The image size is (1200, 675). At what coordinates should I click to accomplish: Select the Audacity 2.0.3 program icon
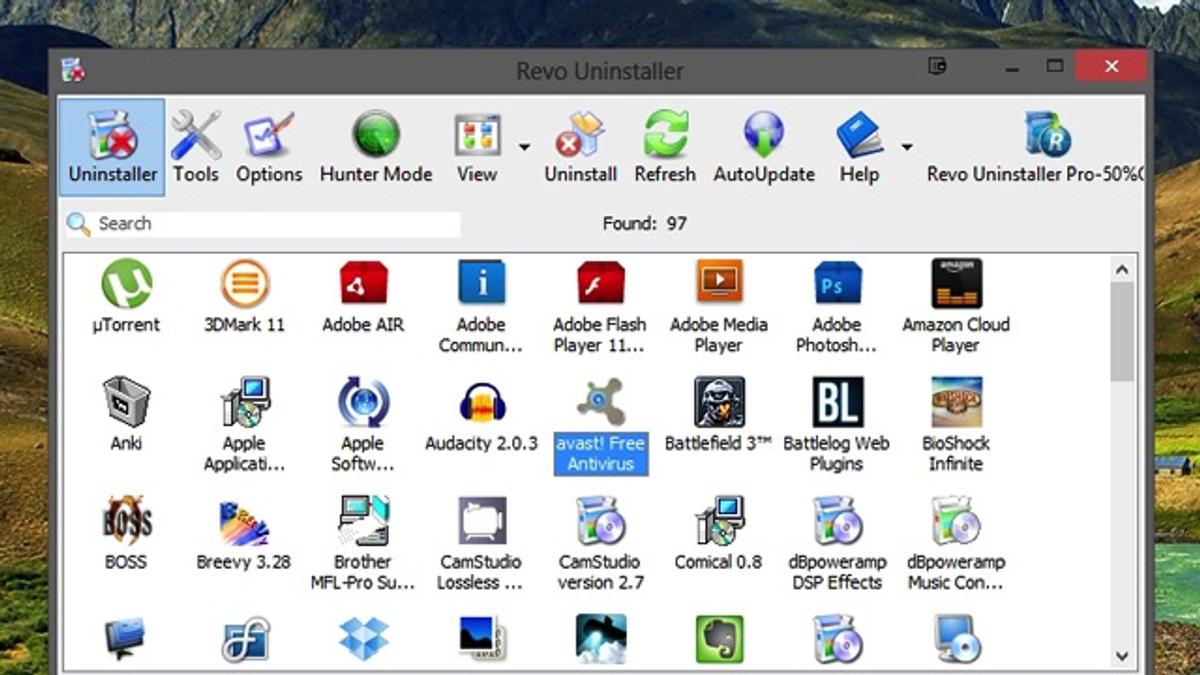tap(481, 415)
